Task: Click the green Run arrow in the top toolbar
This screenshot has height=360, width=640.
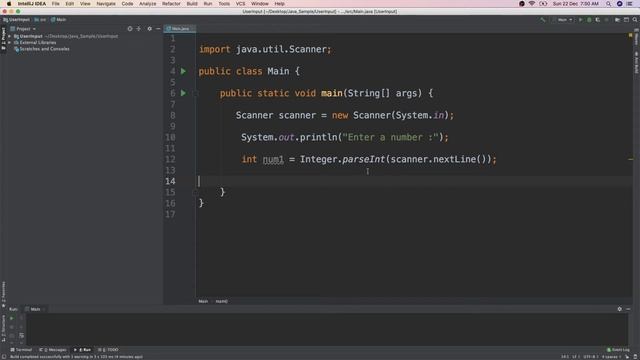Action: pos(580,20)
